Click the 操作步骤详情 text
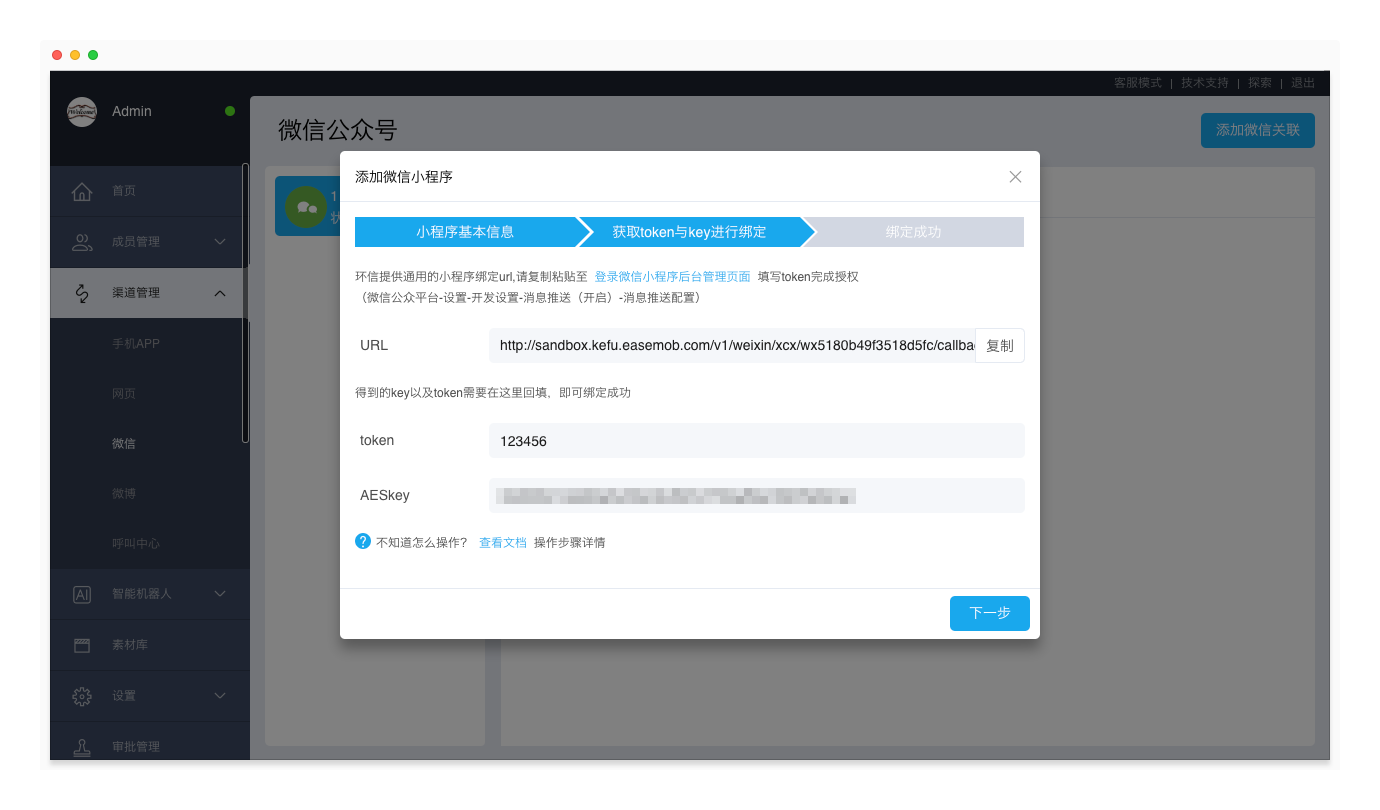Viewport: 1380px width, 810px height. (569, 543)
